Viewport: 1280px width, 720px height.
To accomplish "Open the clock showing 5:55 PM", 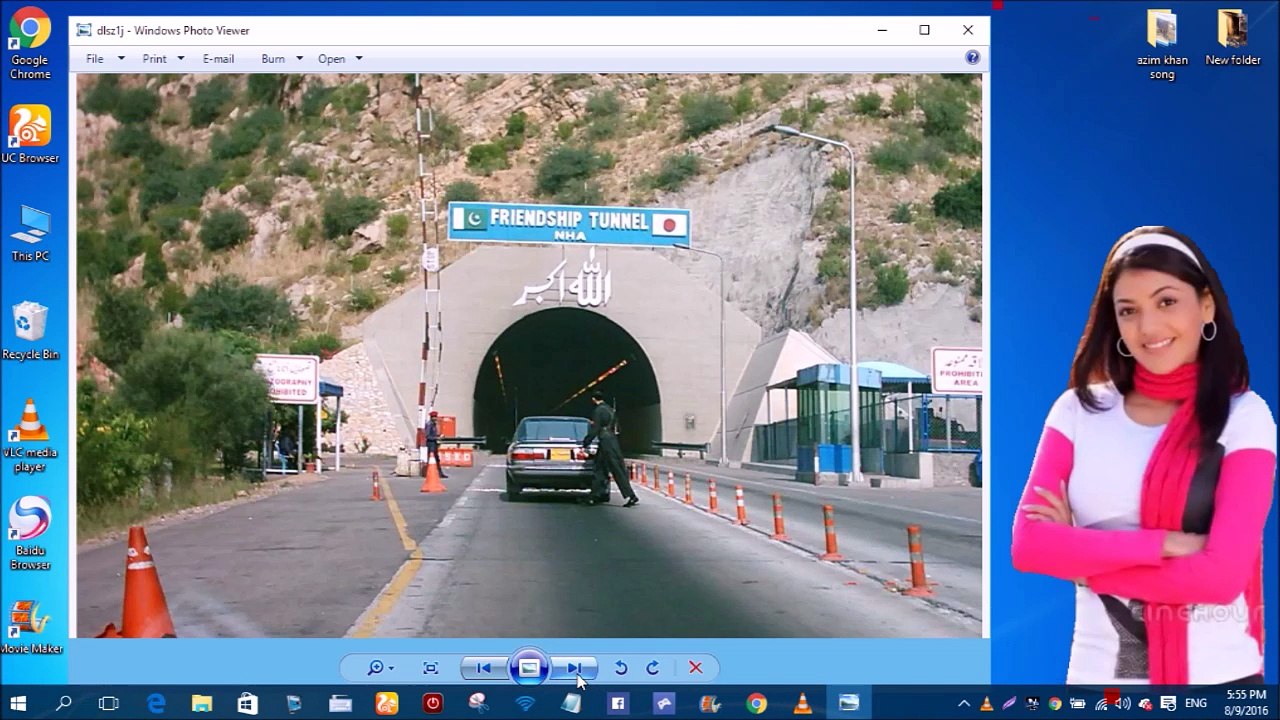I will [x=1246, y=702].
